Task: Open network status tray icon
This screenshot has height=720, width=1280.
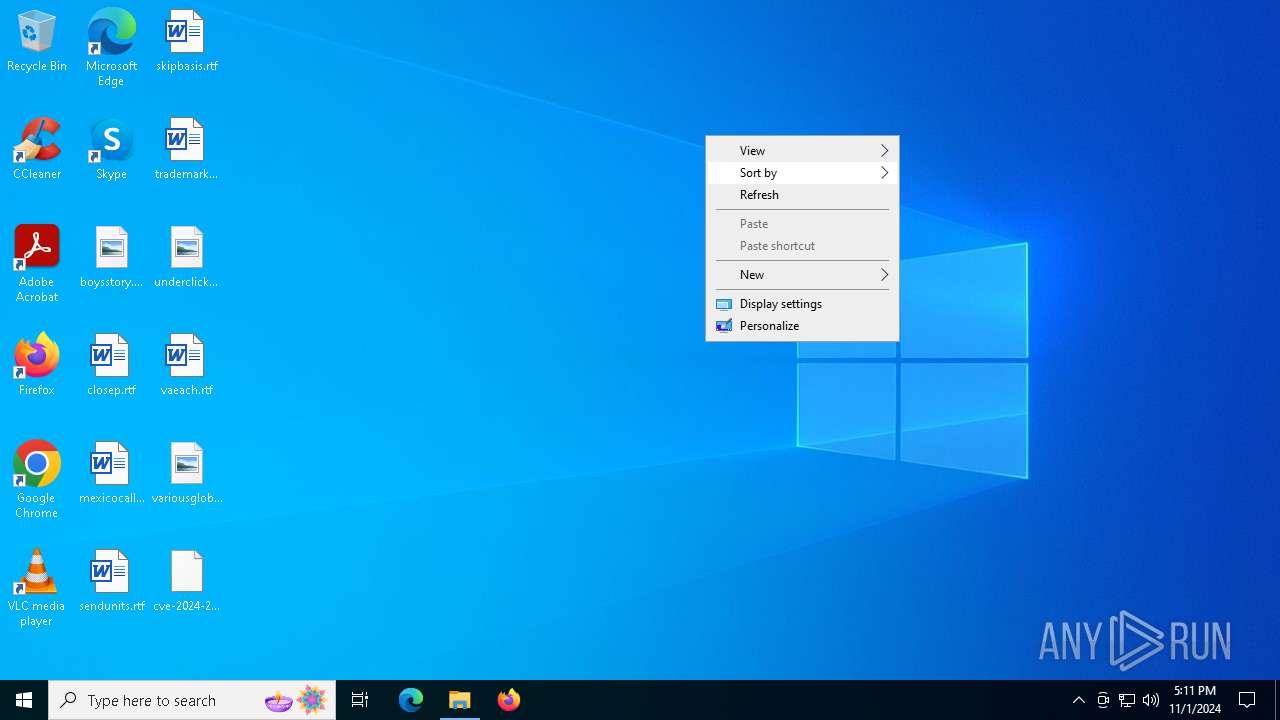Action: [x=1127, y=700]
